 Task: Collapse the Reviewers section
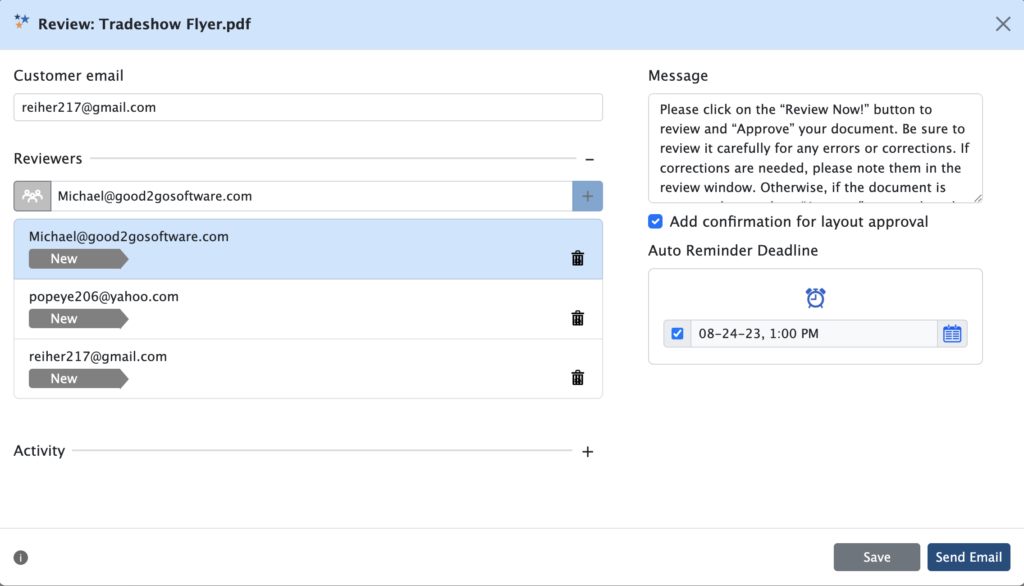coord(589,158)
